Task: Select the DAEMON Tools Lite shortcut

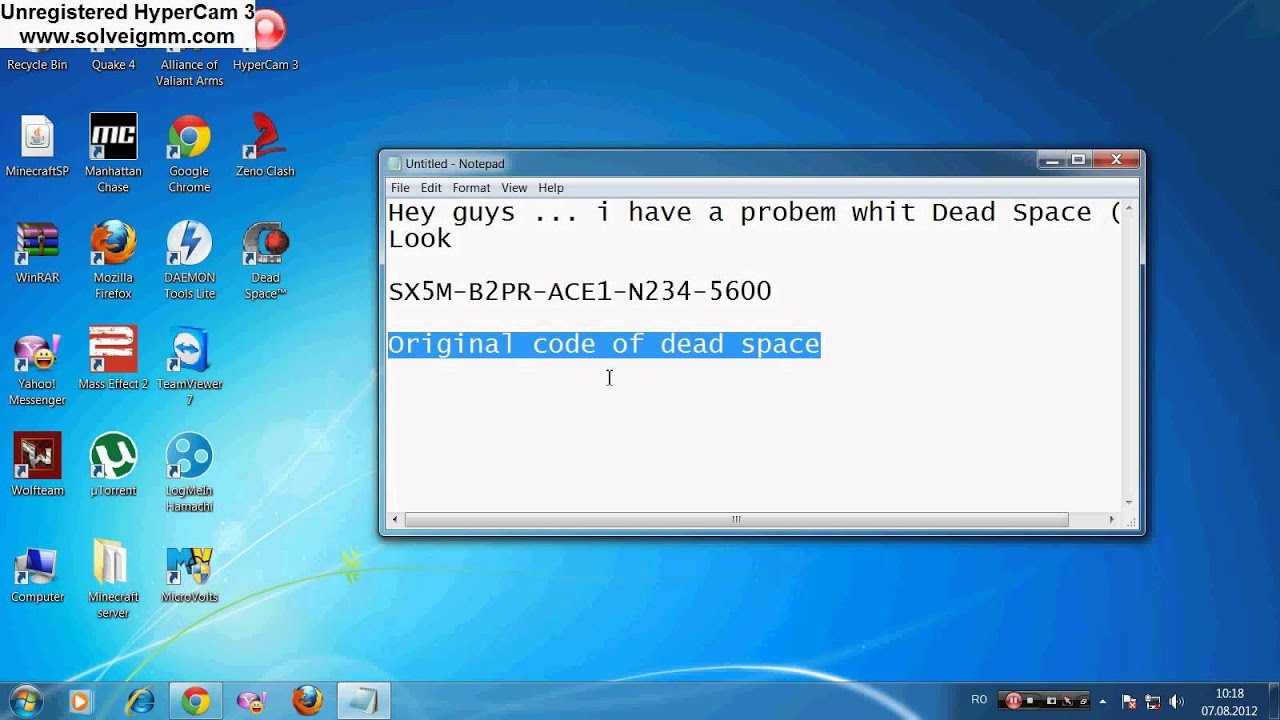Action: point(189,261)
